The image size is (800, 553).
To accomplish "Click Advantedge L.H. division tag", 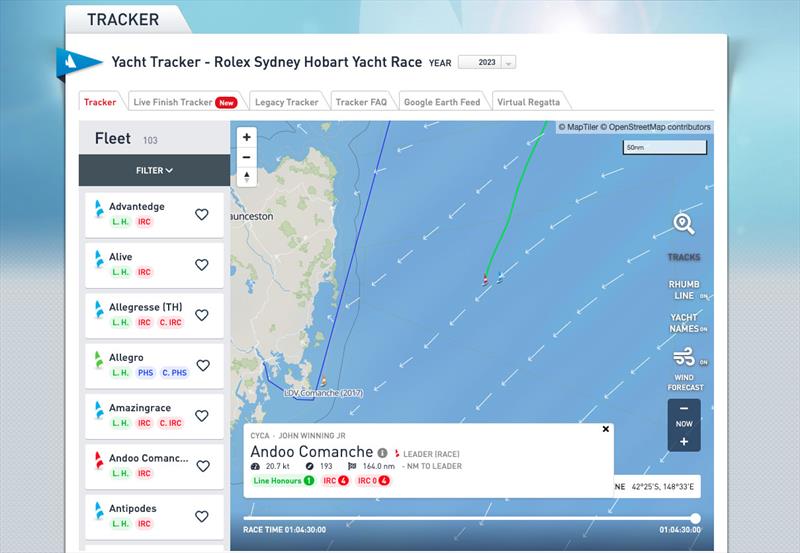I will pyautogui.click(x=120, y=222).
